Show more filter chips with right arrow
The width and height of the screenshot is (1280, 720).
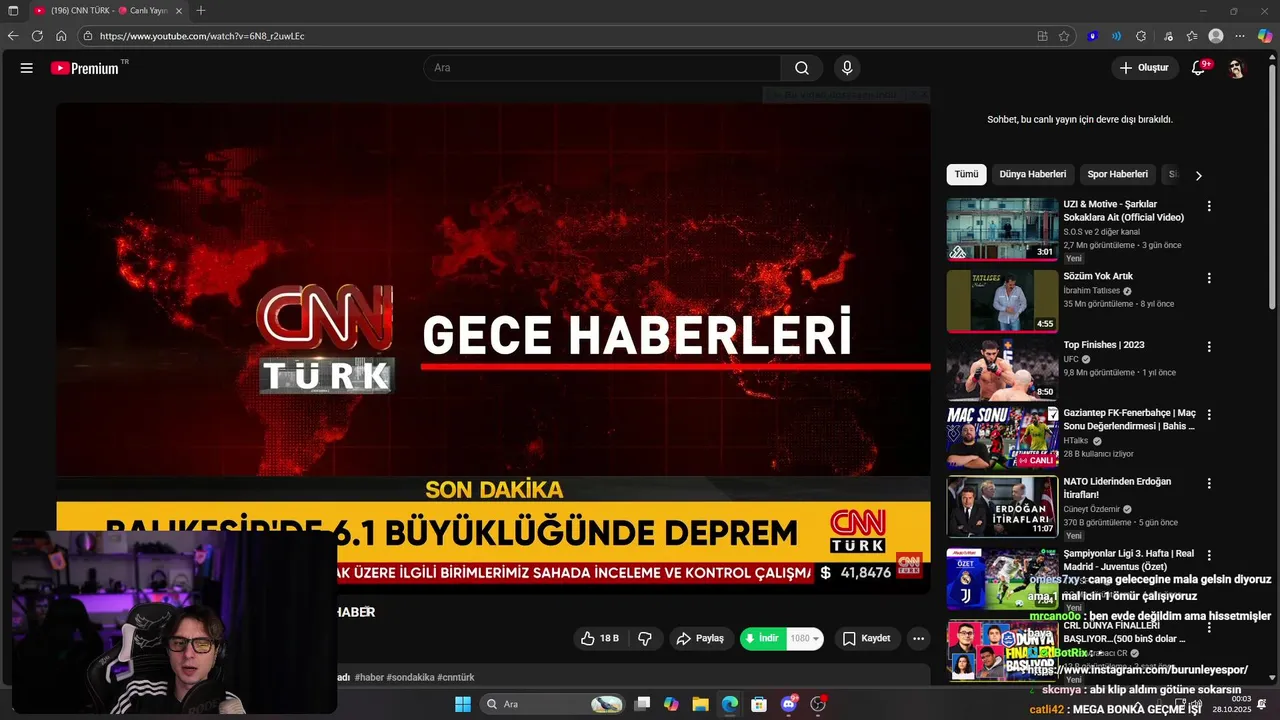(x=1198, y=175)
